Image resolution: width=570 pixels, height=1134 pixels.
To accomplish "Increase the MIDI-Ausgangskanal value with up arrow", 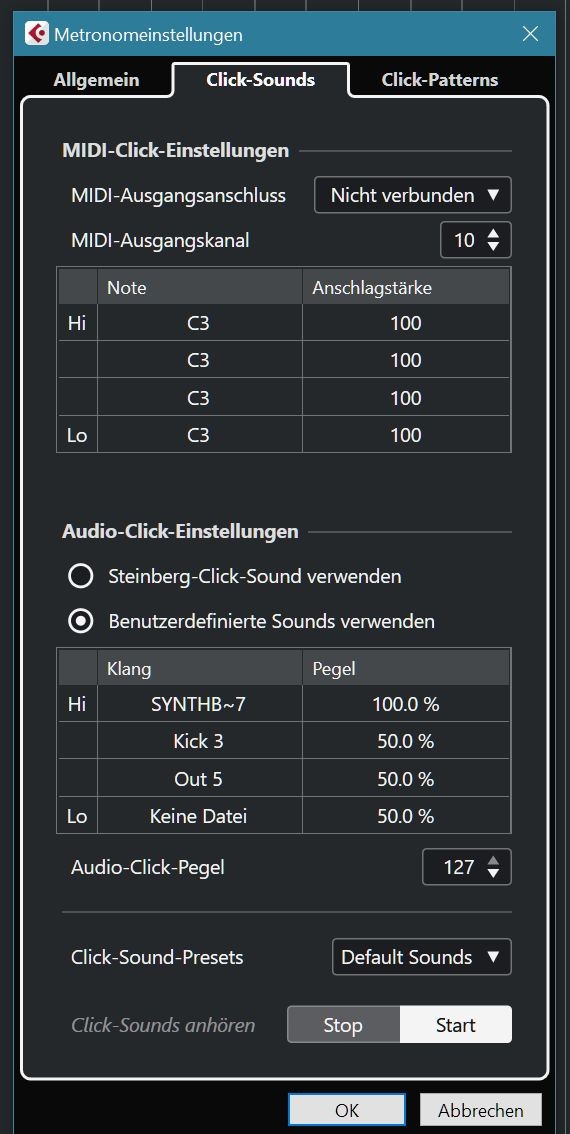I will pos(493,234).
